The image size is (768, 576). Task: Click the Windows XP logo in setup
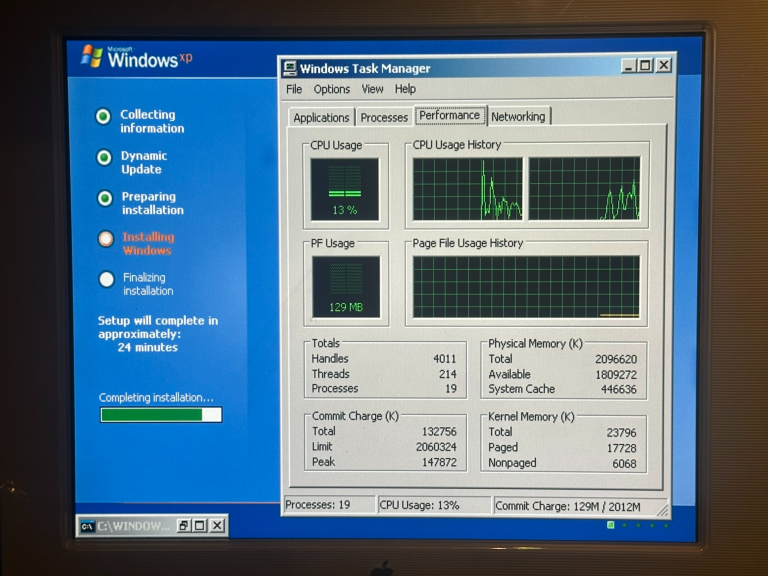click(137, 57)
